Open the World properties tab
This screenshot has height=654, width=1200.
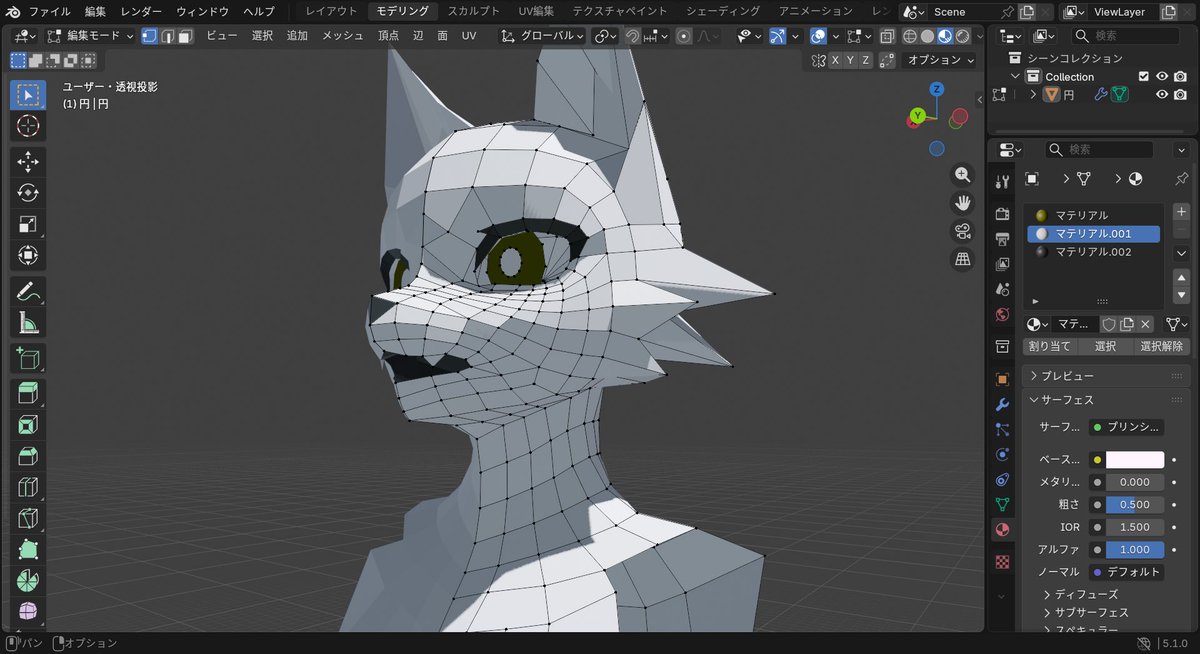pos(1002,314)
